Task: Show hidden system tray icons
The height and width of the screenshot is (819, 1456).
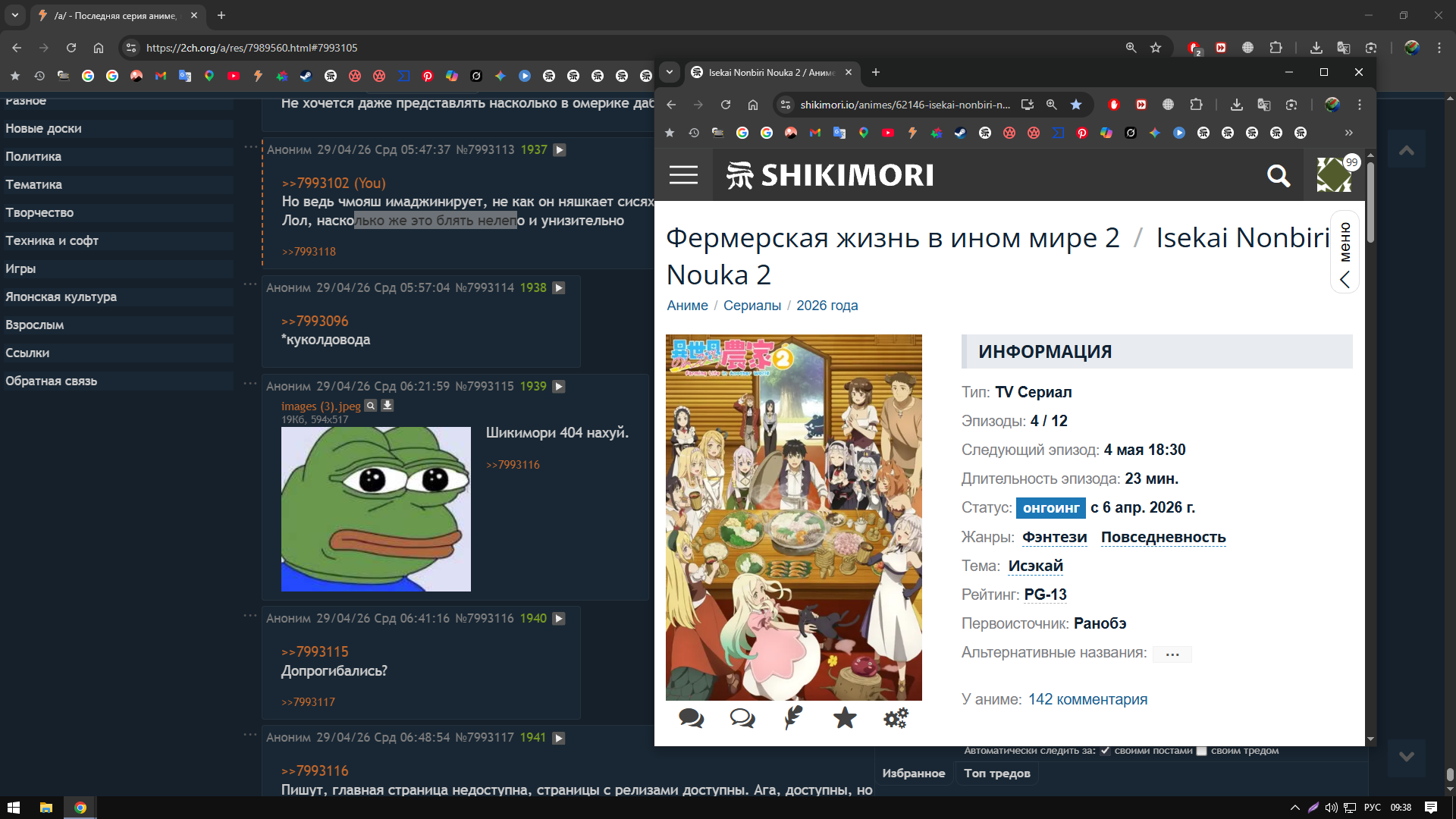Action: (1295, 808)
